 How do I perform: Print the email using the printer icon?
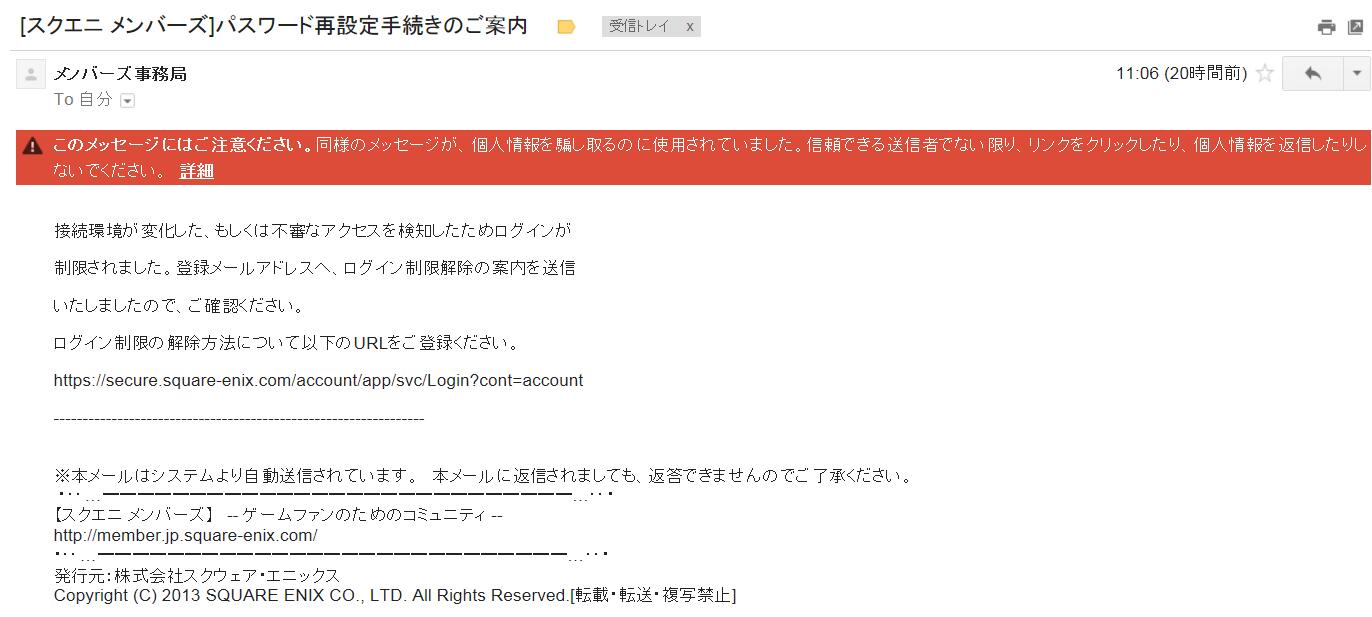tap(1326, 27)
